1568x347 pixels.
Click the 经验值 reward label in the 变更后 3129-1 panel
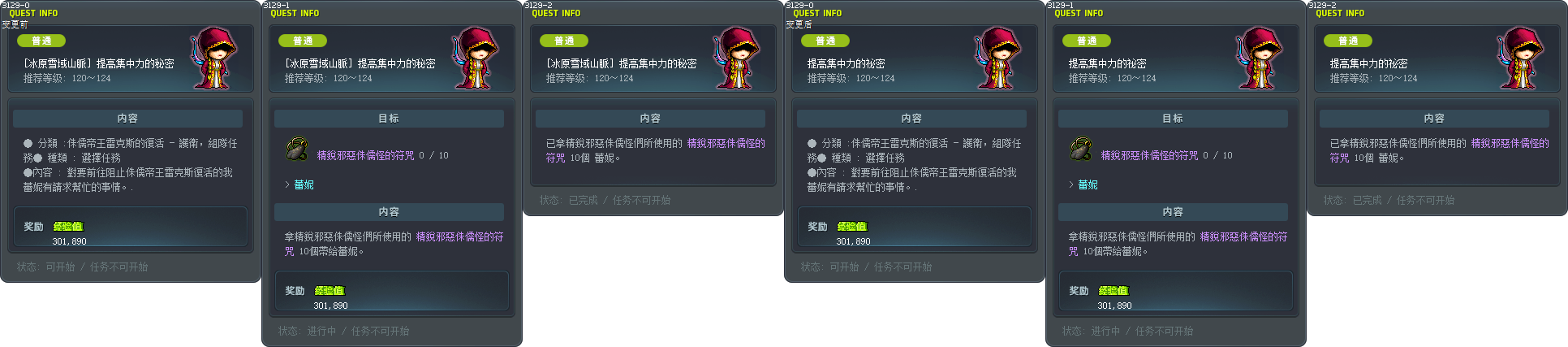coord(1114,291)
